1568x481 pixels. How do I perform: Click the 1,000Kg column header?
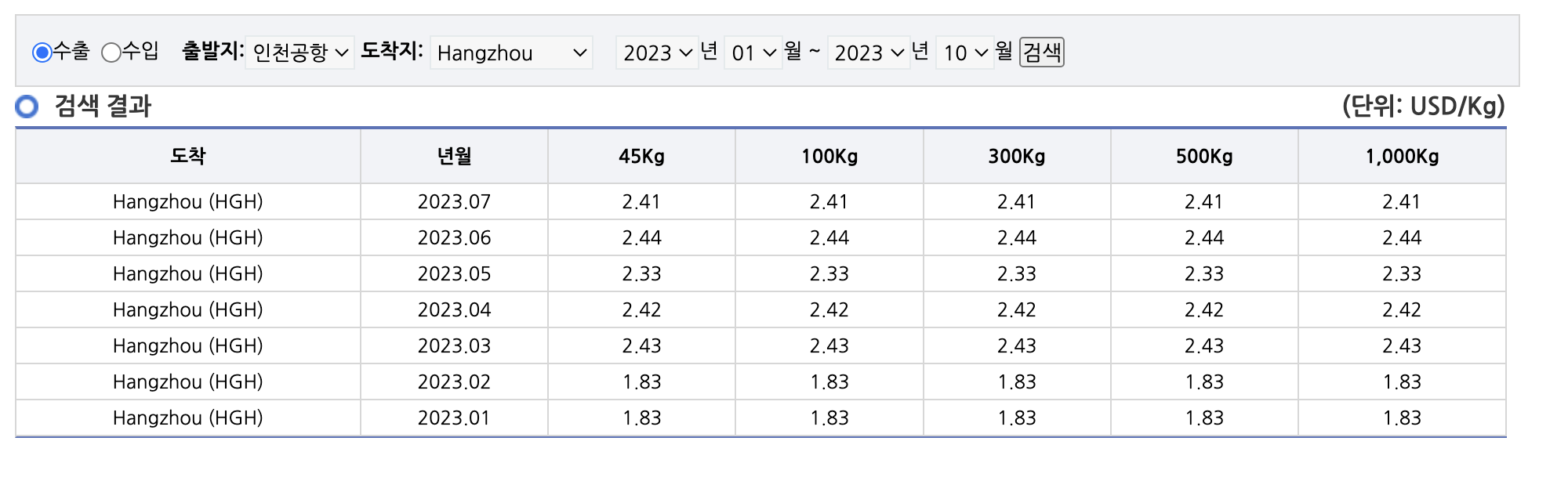click(x=1402, y=156)
